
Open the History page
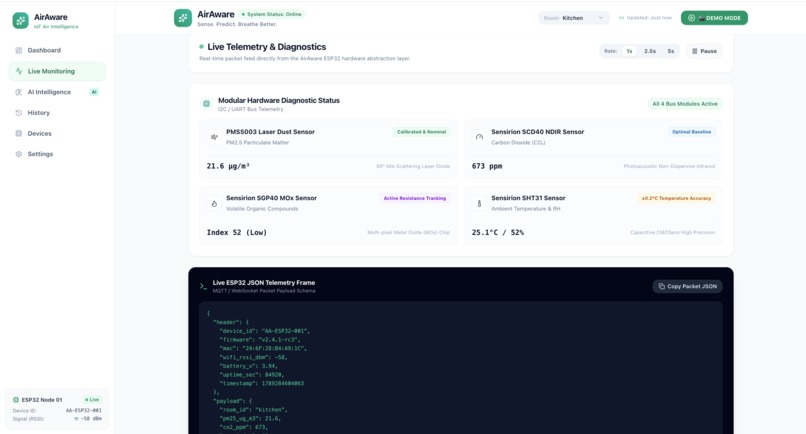point(57,113)
